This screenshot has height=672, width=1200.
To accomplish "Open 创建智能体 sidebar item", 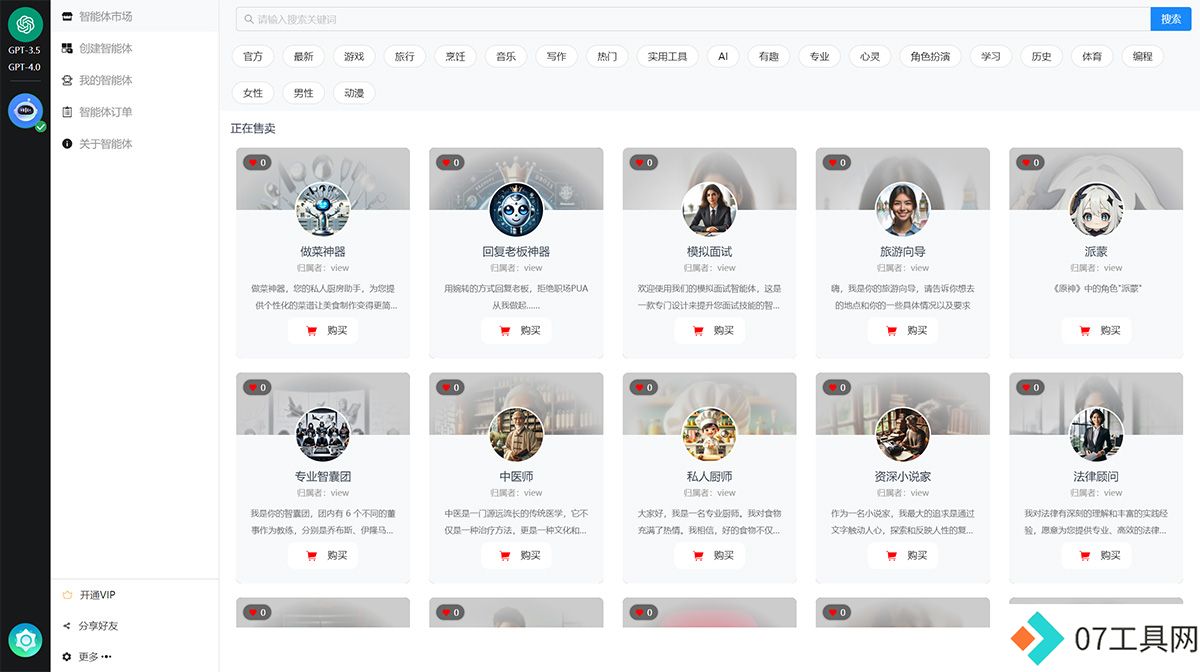I will (x=134, y=48).
